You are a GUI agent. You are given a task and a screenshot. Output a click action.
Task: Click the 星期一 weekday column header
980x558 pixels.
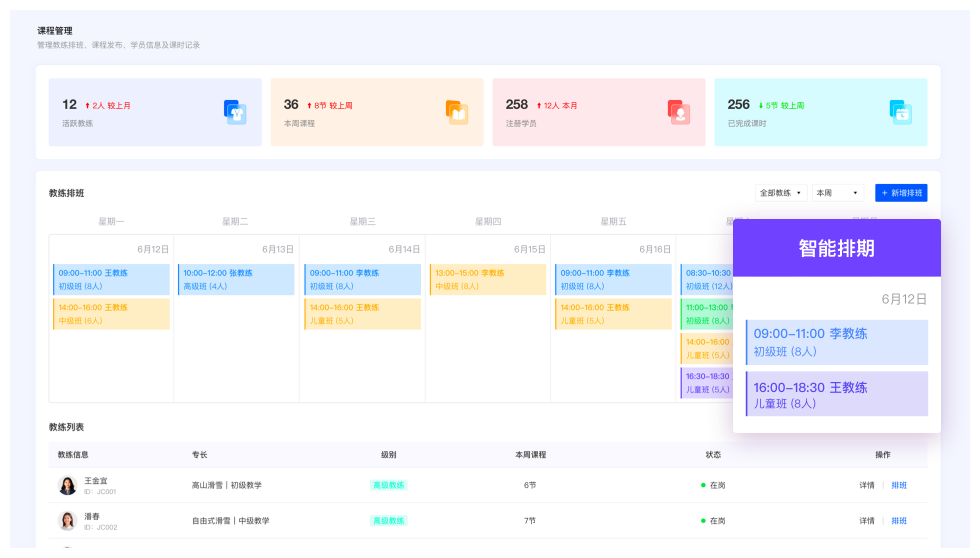pos(111,222)
